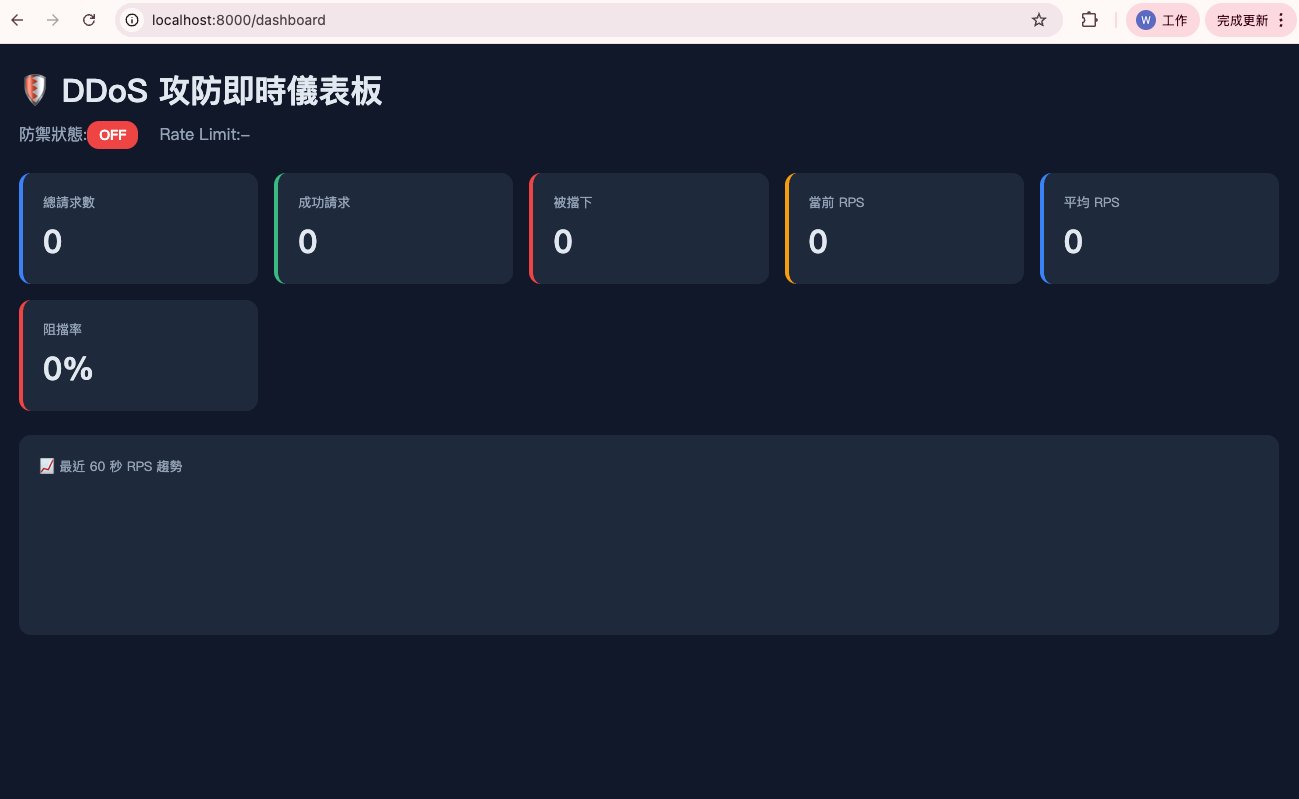Bookmark this page with the star icon
Screen dimensions: 1299x799
(1039, 20)
